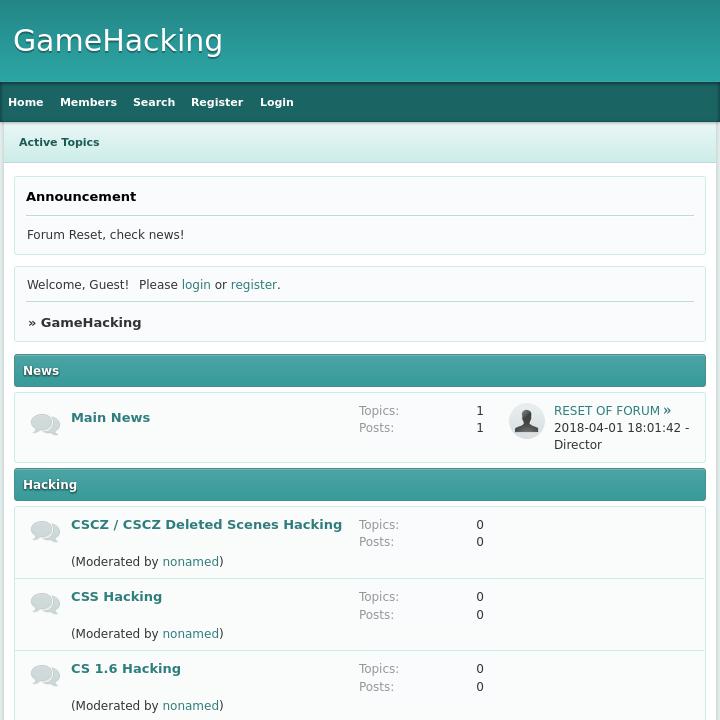The height and width of the screenshot is (720, 720).
Task: Go to the Members page
Action: coord(88,102)
